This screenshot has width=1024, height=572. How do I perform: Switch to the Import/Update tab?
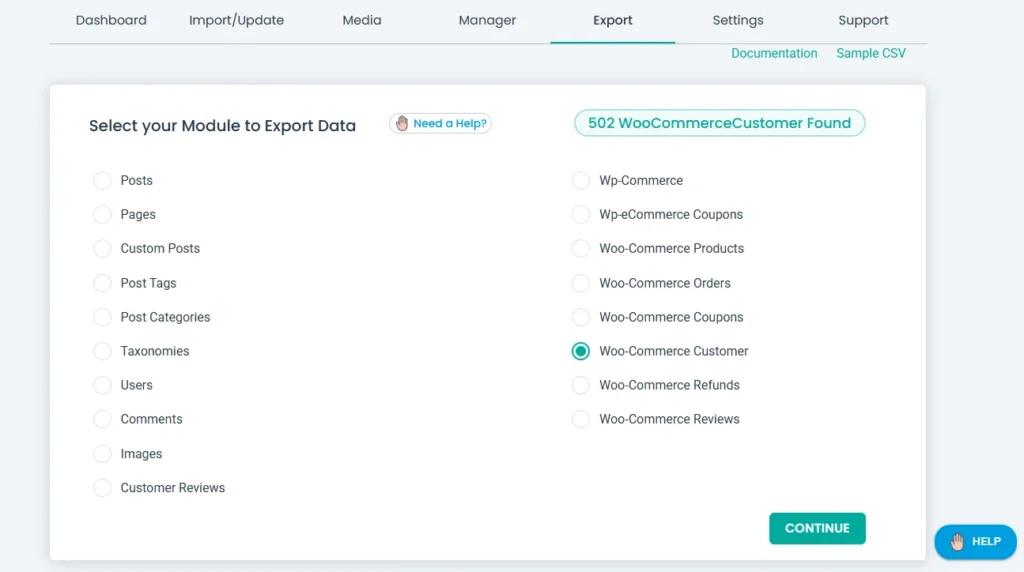coord(236,20)
